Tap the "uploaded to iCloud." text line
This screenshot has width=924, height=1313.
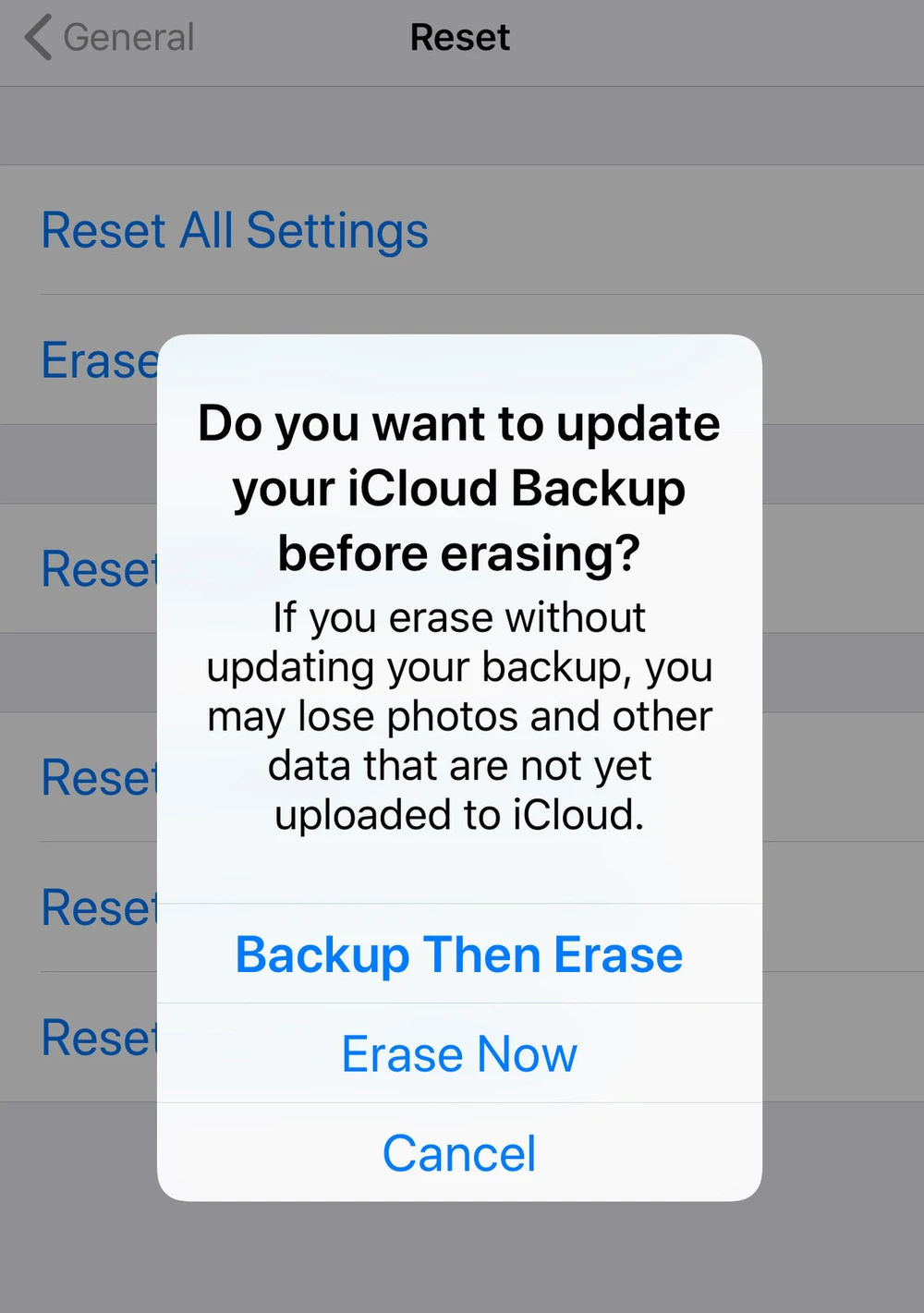click(x=459, y=815)
